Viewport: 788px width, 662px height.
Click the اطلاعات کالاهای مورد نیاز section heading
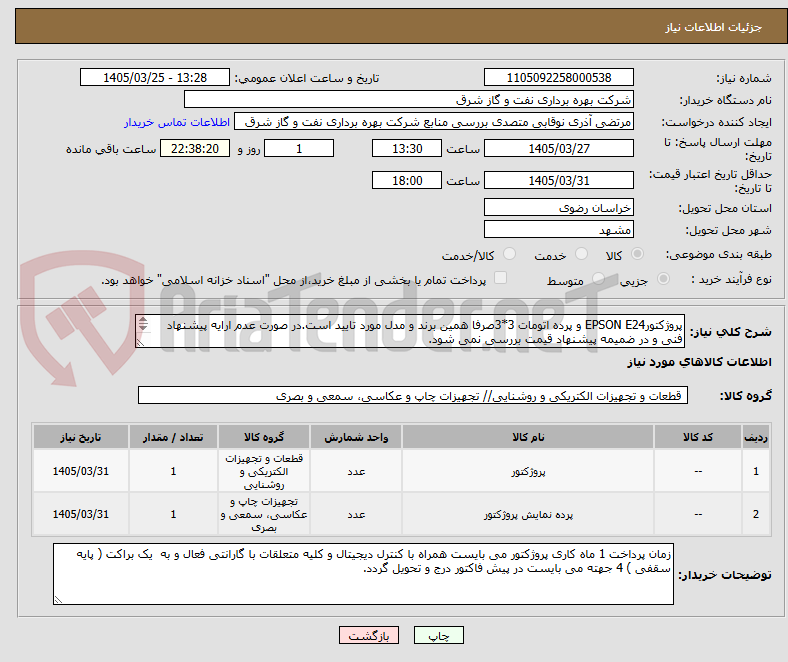coord(699,362)
